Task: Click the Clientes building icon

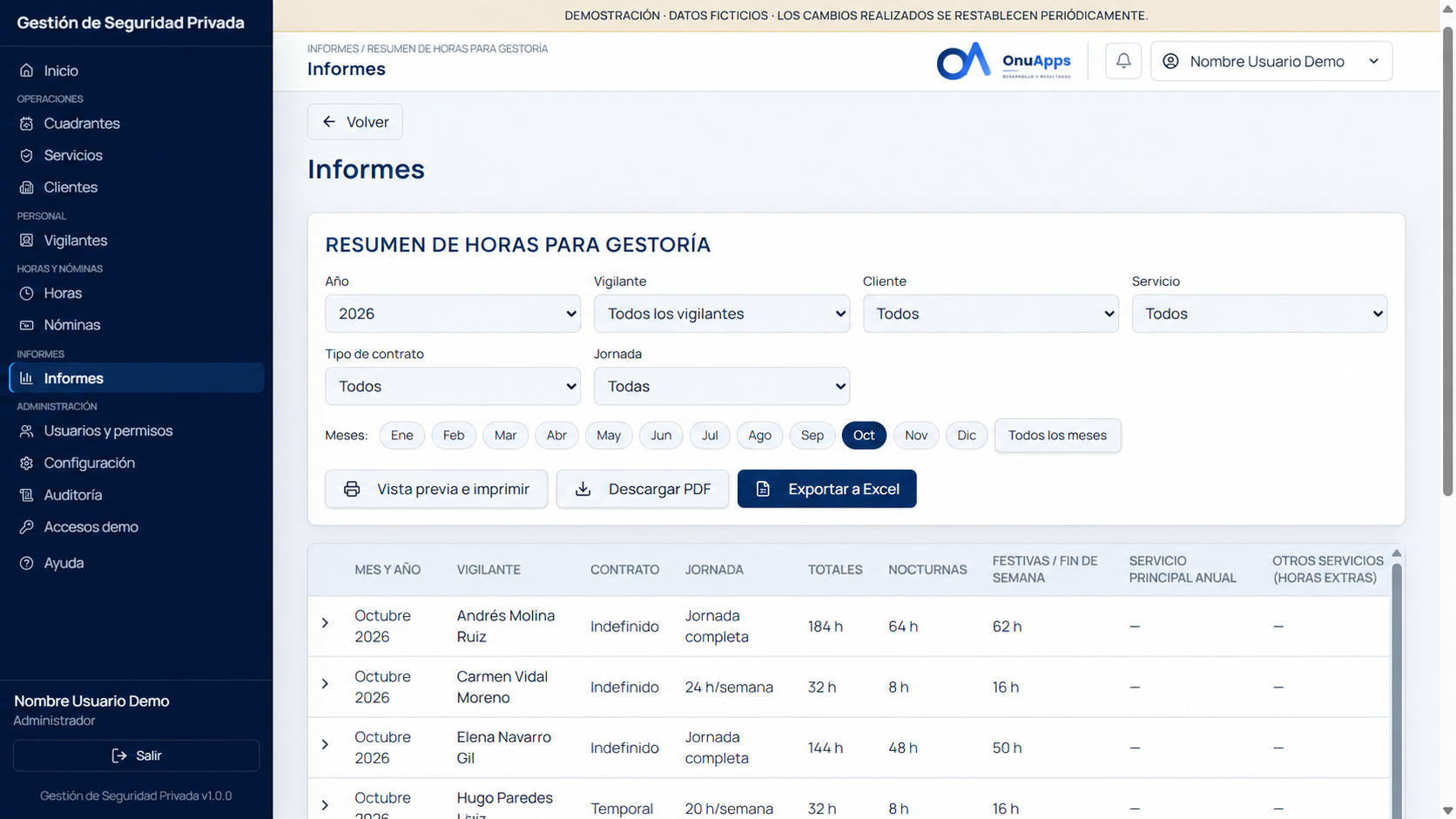Action: 27,187
